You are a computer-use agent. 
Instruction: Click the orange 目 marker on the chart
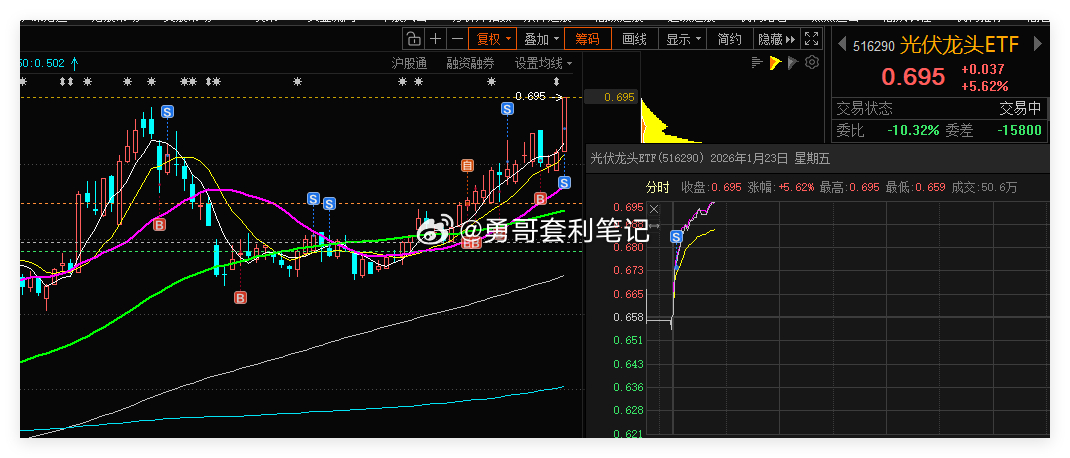[467, 165]
